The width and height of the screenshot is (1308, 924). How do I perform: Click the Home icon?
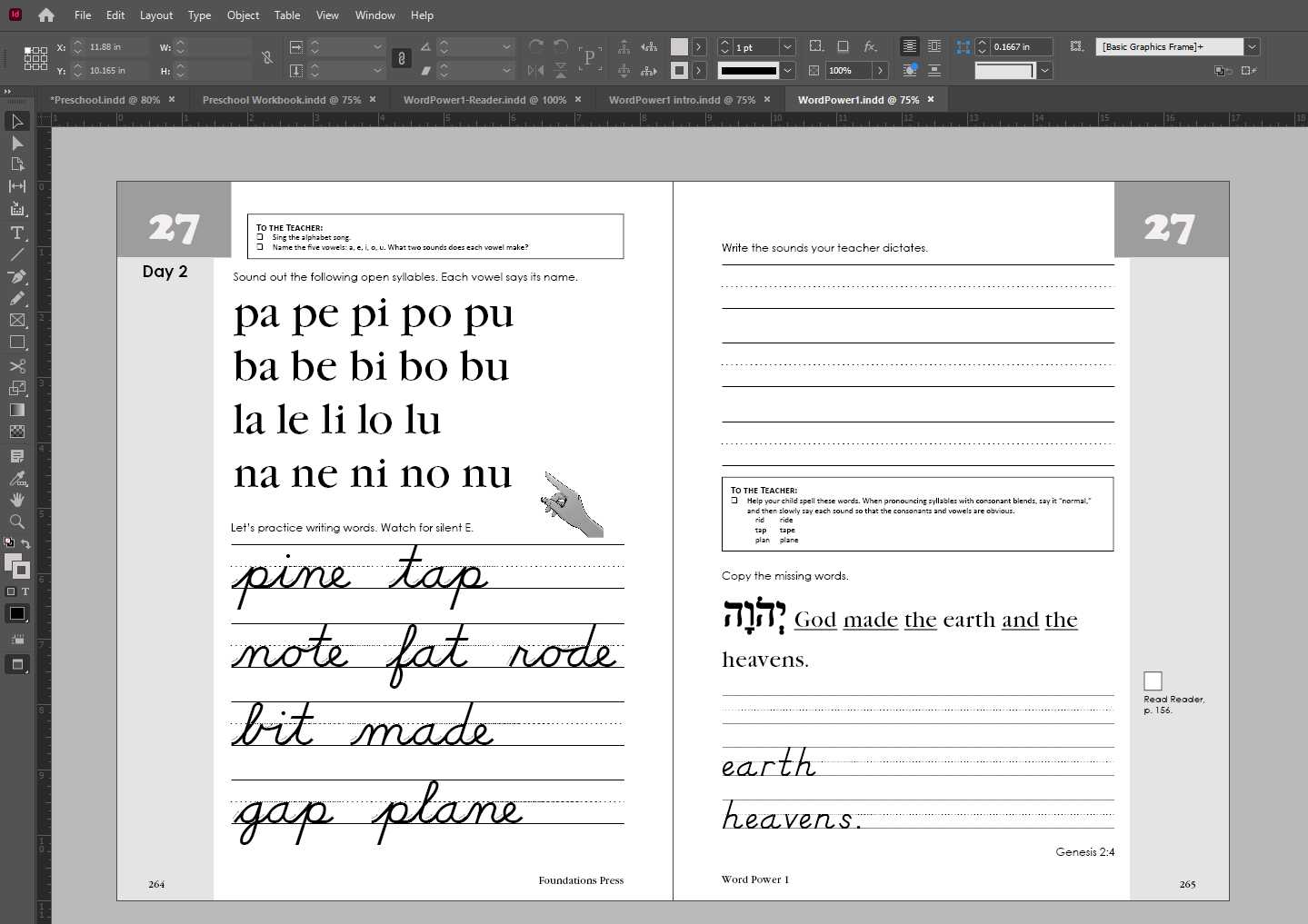46,15
